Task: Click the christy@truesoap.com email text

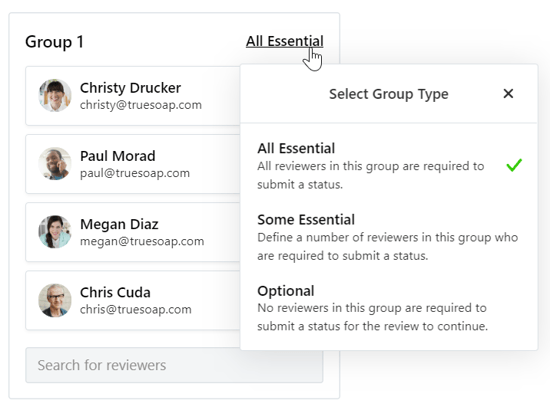Action: (141, 105)
